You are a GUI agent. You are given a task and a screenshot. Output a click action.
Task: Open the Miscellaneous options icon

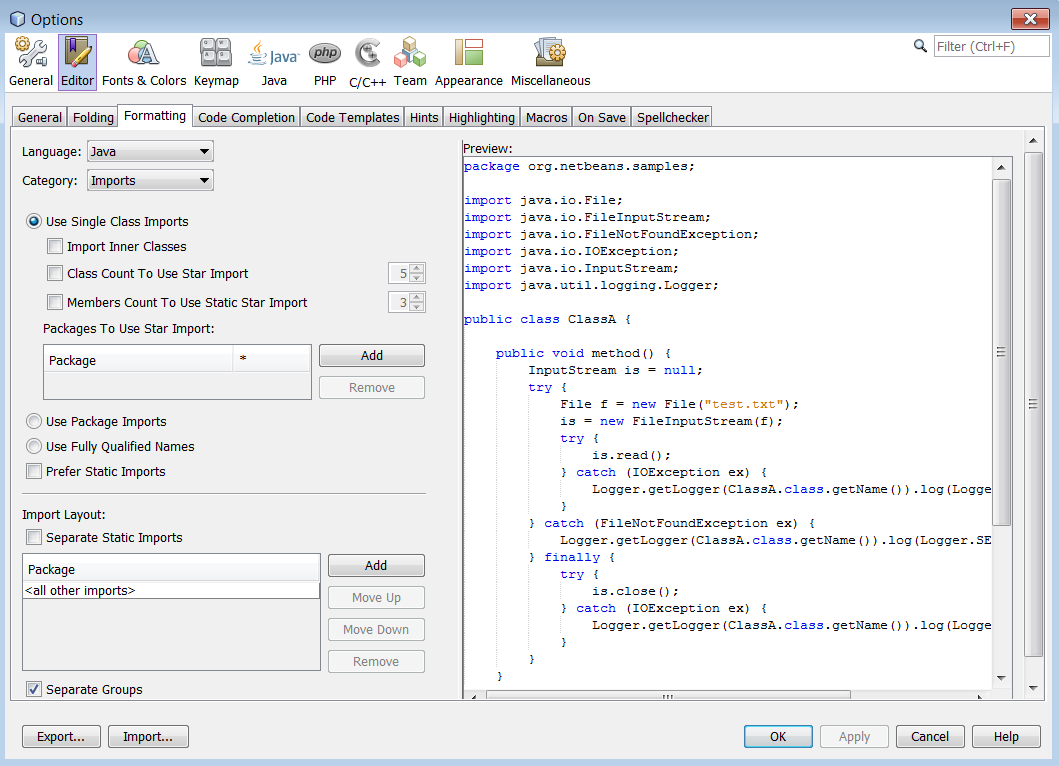(x=550, y=62)
